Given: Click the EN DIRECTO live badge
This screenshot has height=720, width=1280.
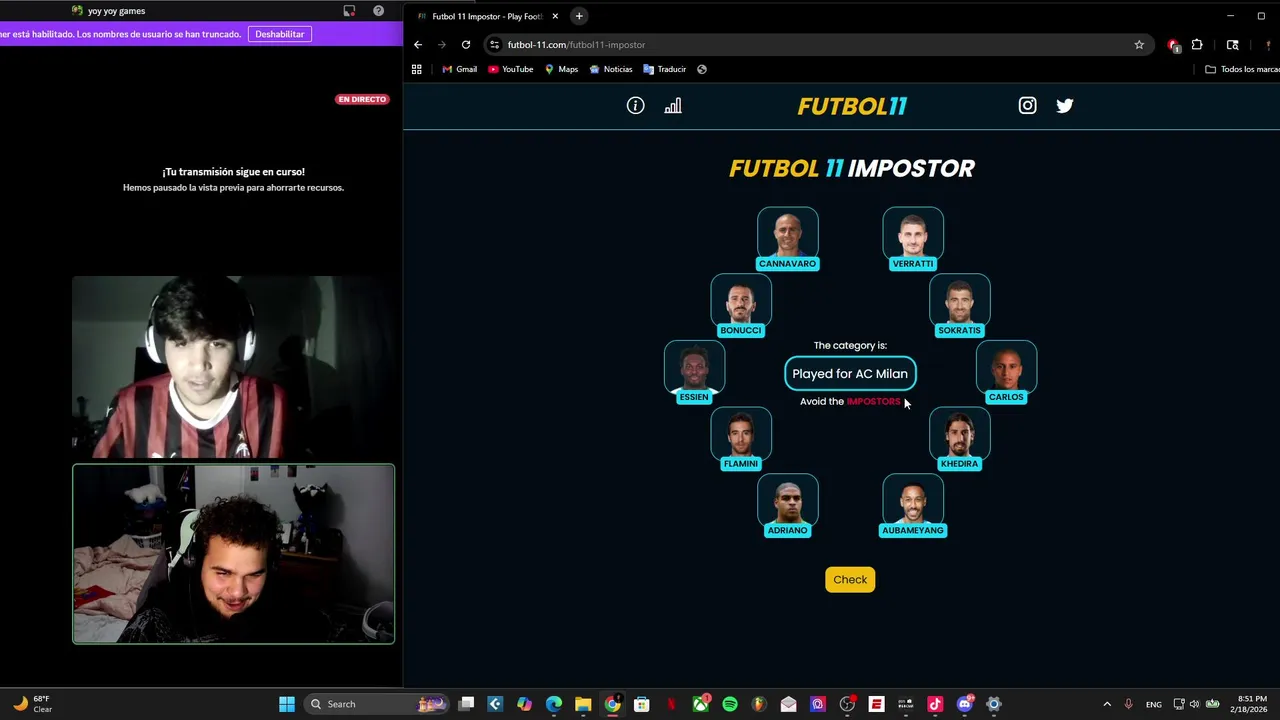Looking at the screenshot, I should pyautogui.click(x=362, y=99).
